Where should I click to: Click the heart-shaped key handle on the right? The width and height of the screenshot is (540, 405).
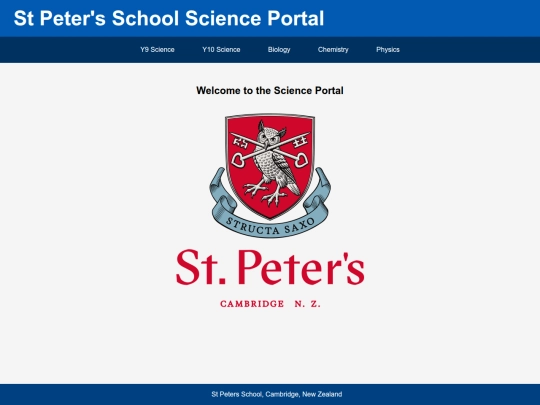(x=301, y=160)
